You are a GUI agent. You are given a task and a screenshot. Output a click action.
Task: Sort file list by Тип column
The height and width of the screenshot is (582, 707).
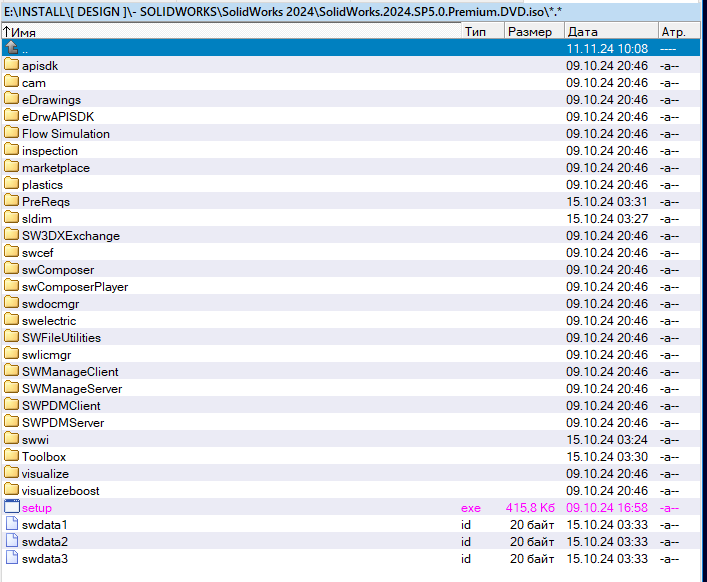(483, 32)
